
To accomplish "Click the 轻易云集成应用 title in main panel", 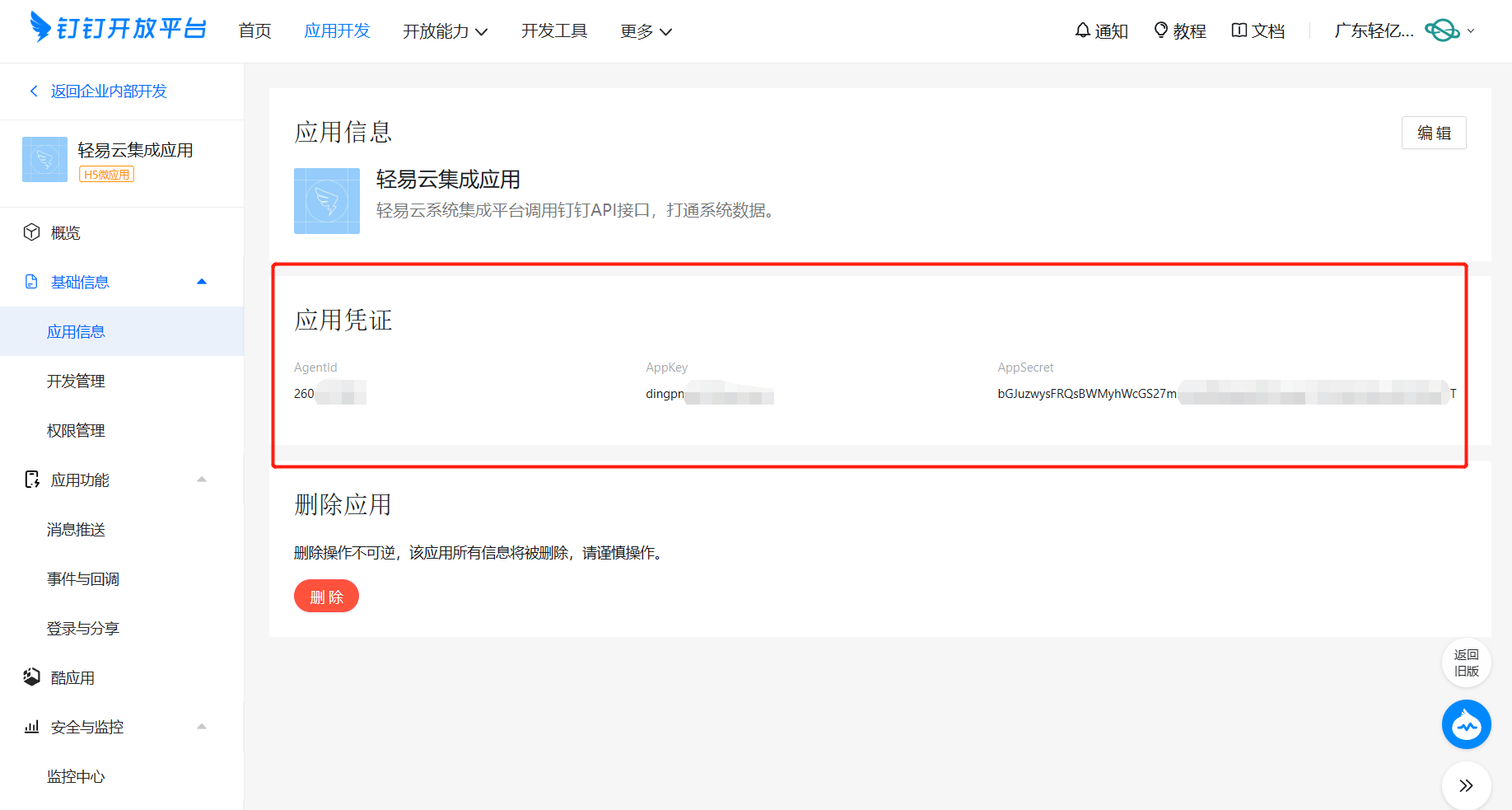I will pyautogui.click(x=448, y=180).
